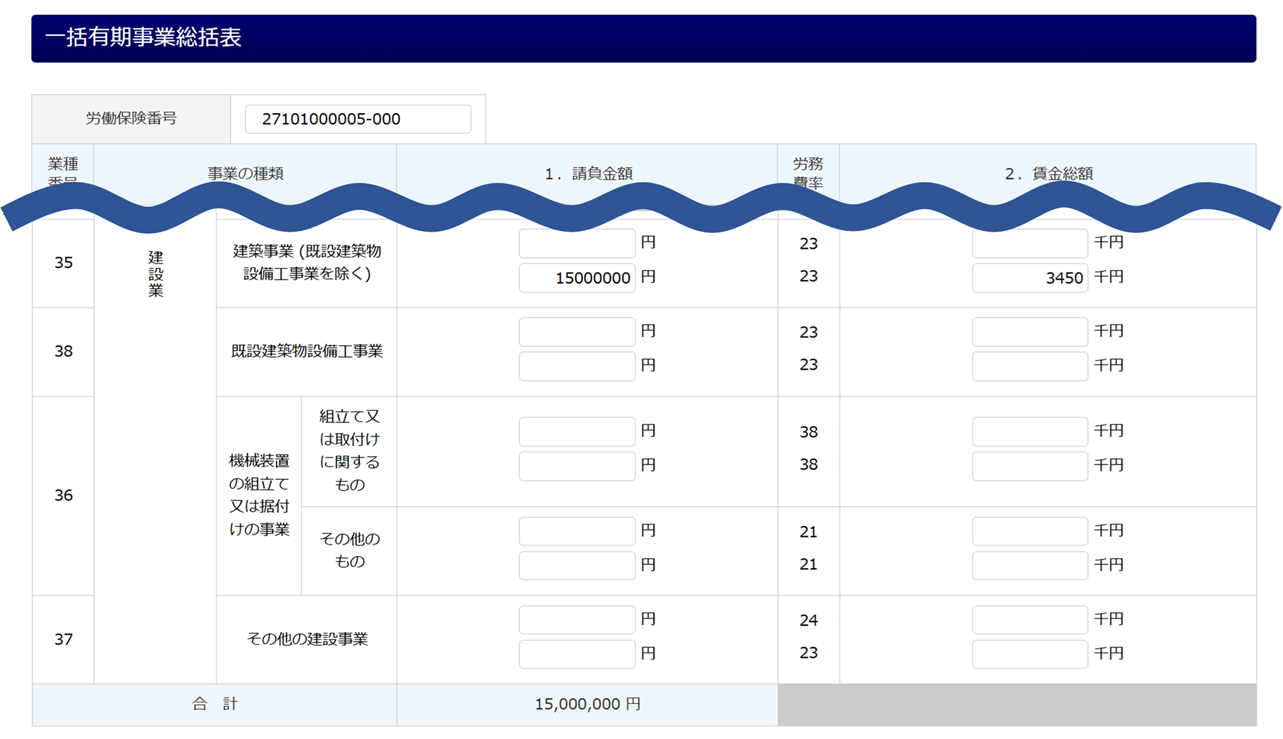Select second 賃金総額 field for 組立て又は取付けに関するもの
Image resolution: width=1283 pixels, height=739 pixels.
[x=1030, y=466]
